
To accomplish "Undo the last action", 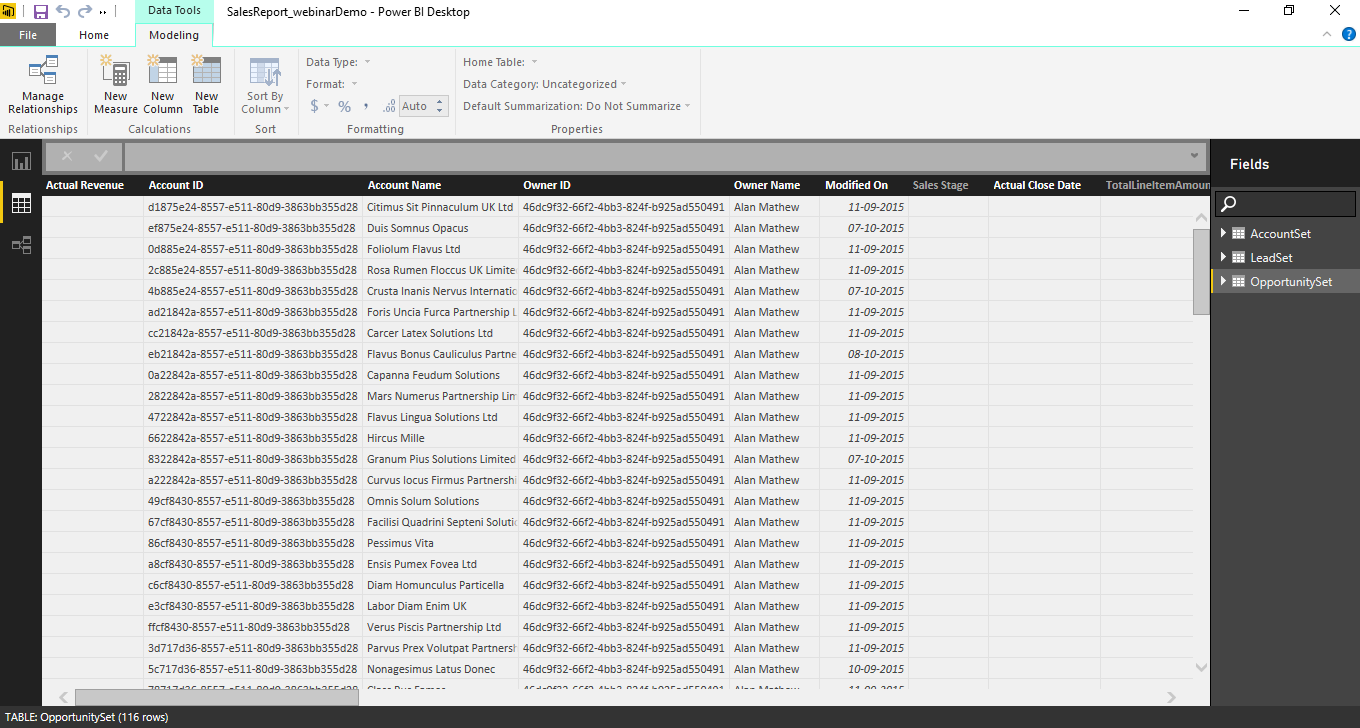I will pos(63,12).
